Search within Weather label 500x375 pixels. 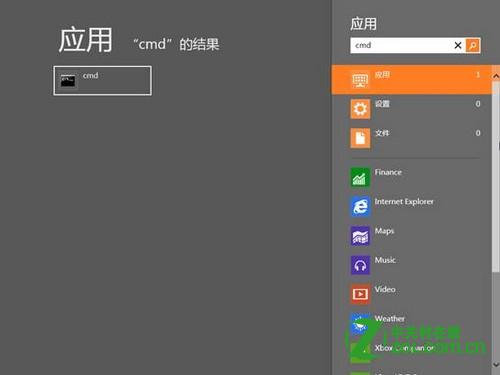point(390,319)
